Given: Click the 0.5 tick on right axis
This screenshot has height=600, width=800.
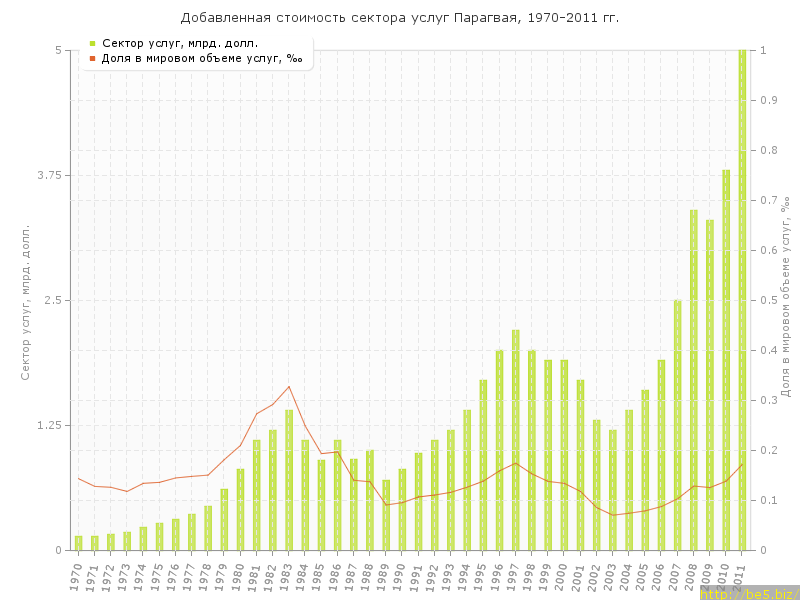Looking at the screenshot, I should pyautogui.click(x=767, y=300).
